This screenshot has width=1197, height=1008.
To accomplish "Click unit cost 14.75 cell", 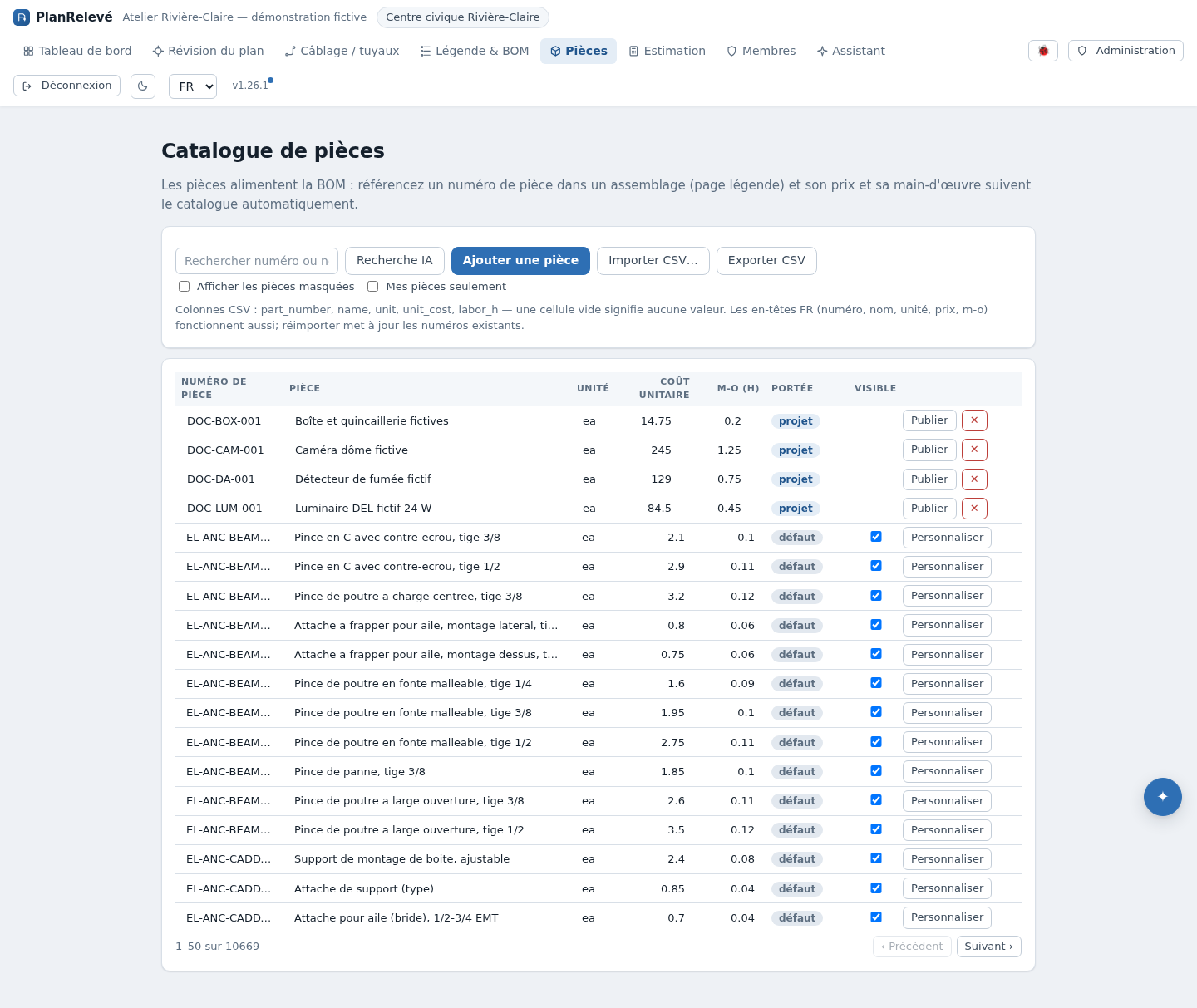I will pos(656,421).
